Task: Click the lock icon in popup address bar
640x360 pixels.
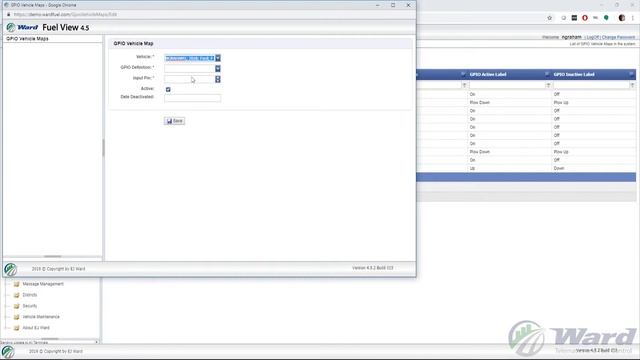Action: 8,14
